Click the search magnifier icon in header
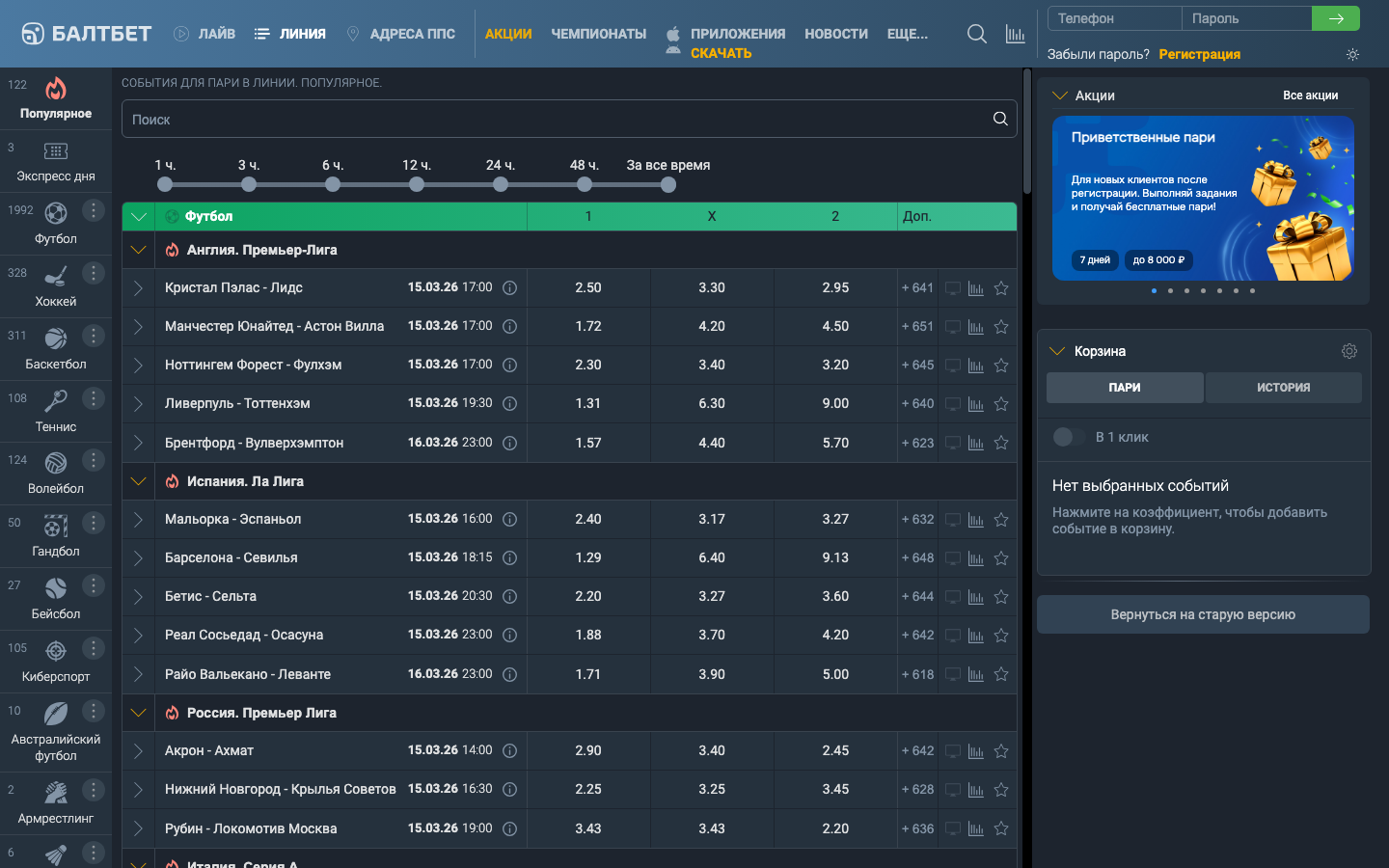The width and height of the screenshot is (1389, 868). (x=976, y=35)
